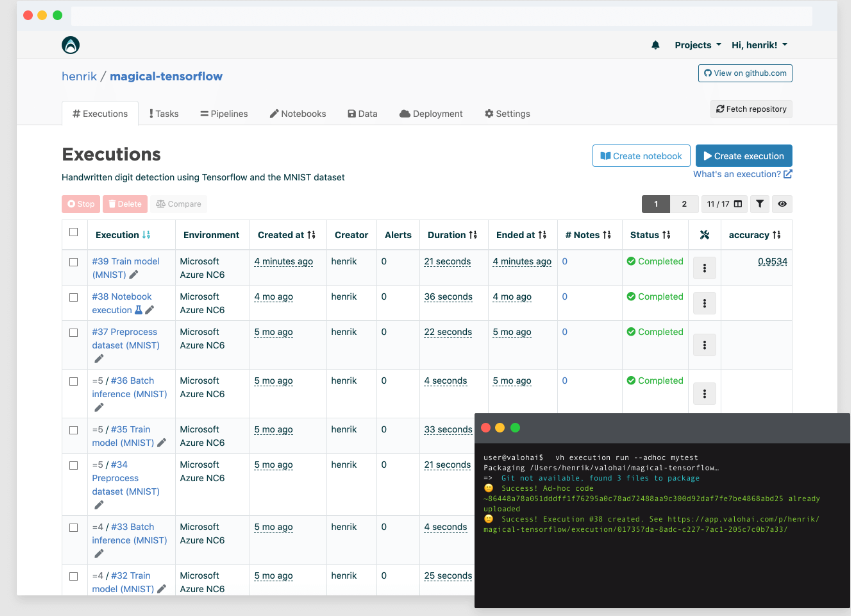
Task: Select page 1 of executions
Action: tap(656, 204)
